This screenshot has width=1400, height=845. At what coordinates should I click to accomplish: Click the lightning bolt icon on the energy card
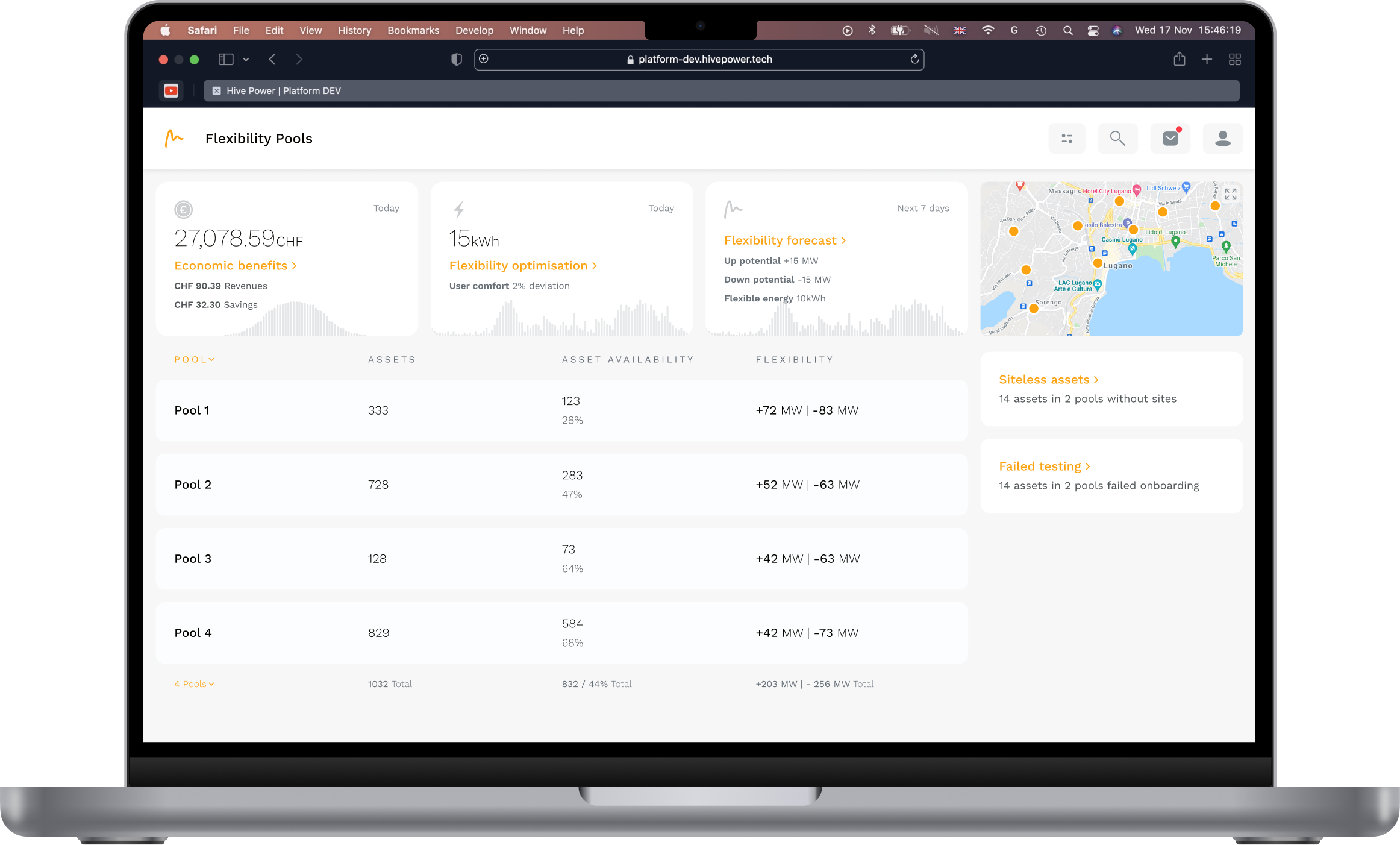[459, 209]
